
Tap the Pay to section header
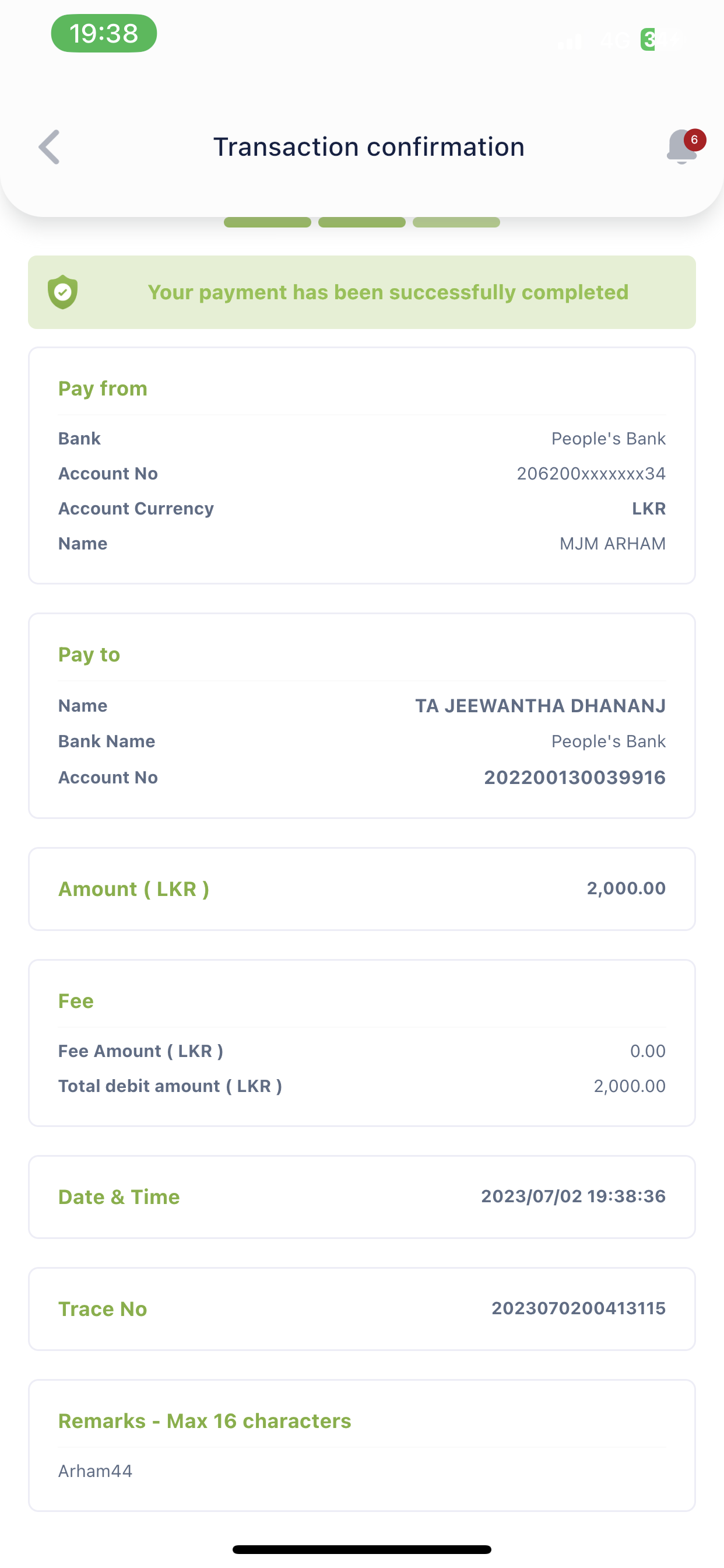tap(89, 654)
